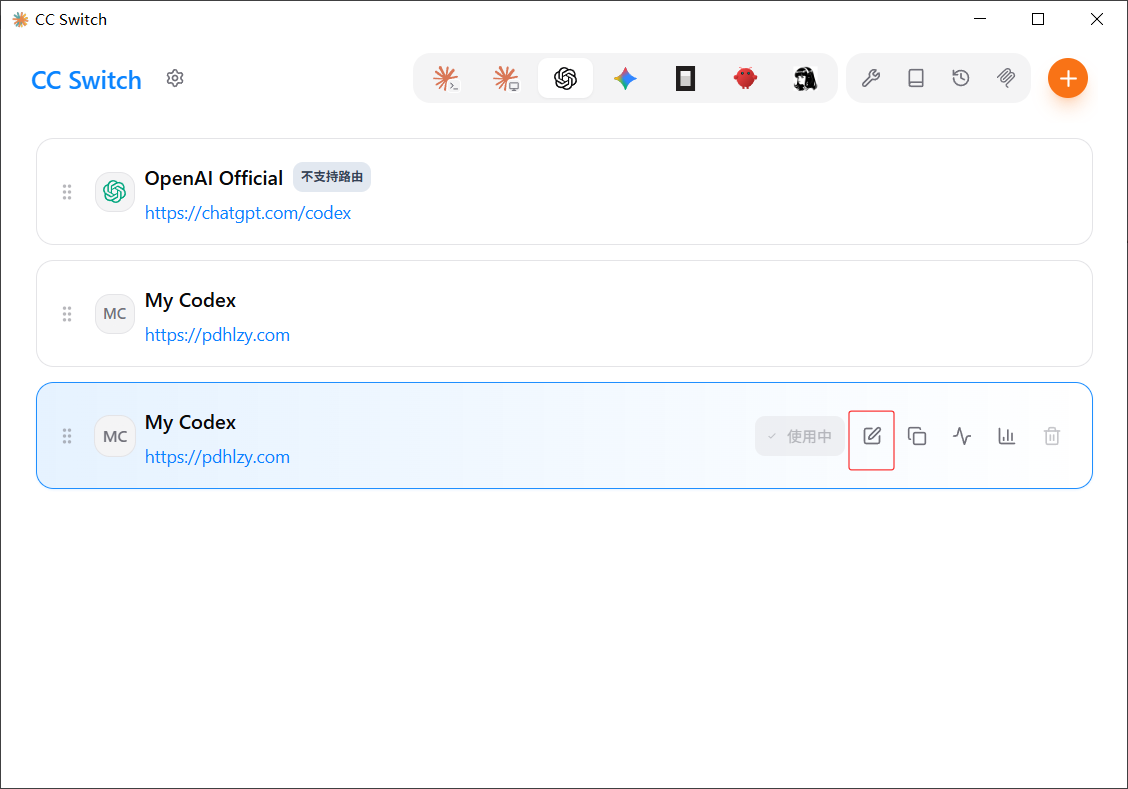The width and height of the screenshot is (1128, 789).
Task: Click the 使用中 status button
Action: [799, 436]
